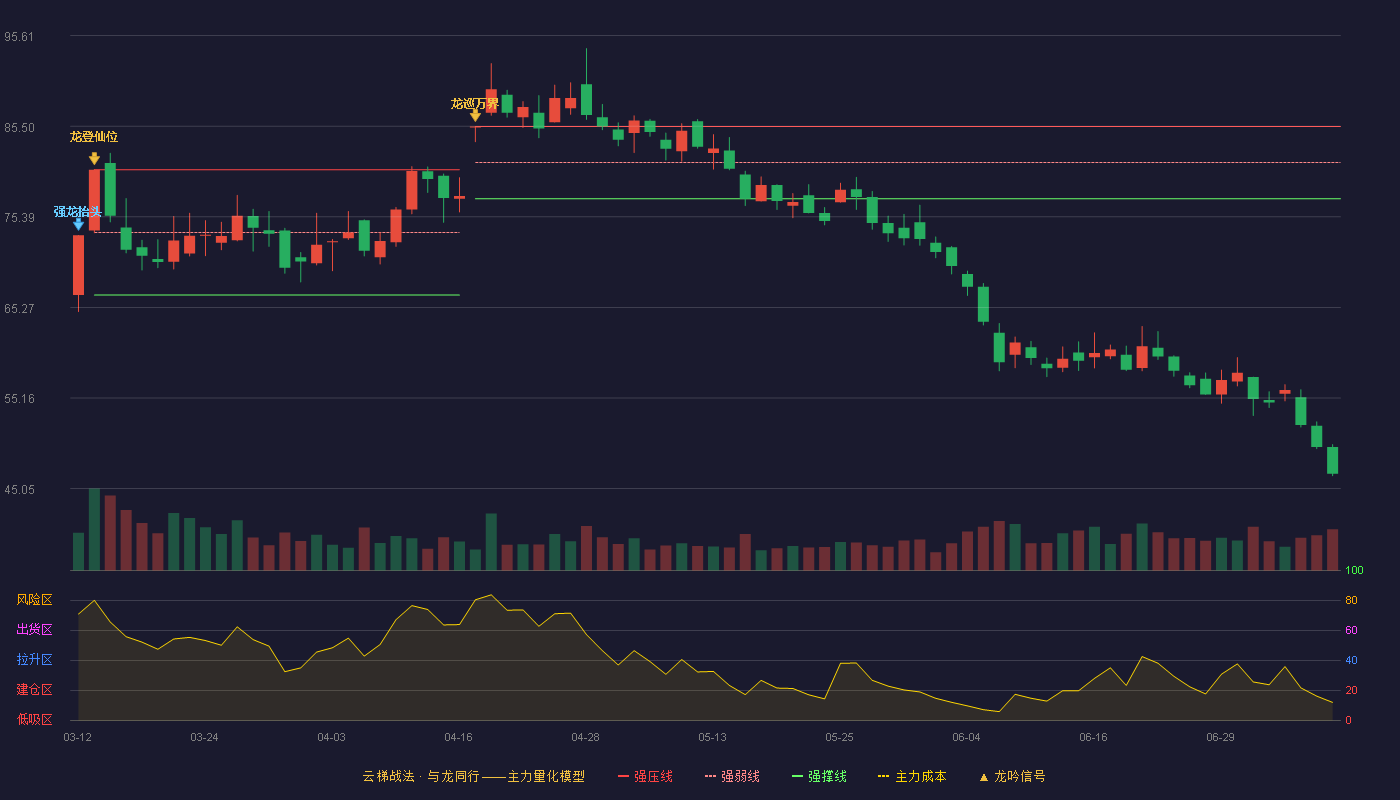Toggle the 龙吟信号 legend label
1400x800 pixels.
click(x=1019, y=776)
